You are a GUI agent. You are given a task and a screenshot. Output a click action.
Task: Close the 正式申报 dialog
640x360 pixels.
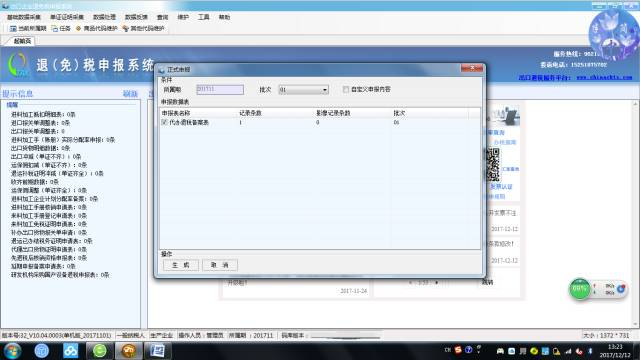pos(472,68)
